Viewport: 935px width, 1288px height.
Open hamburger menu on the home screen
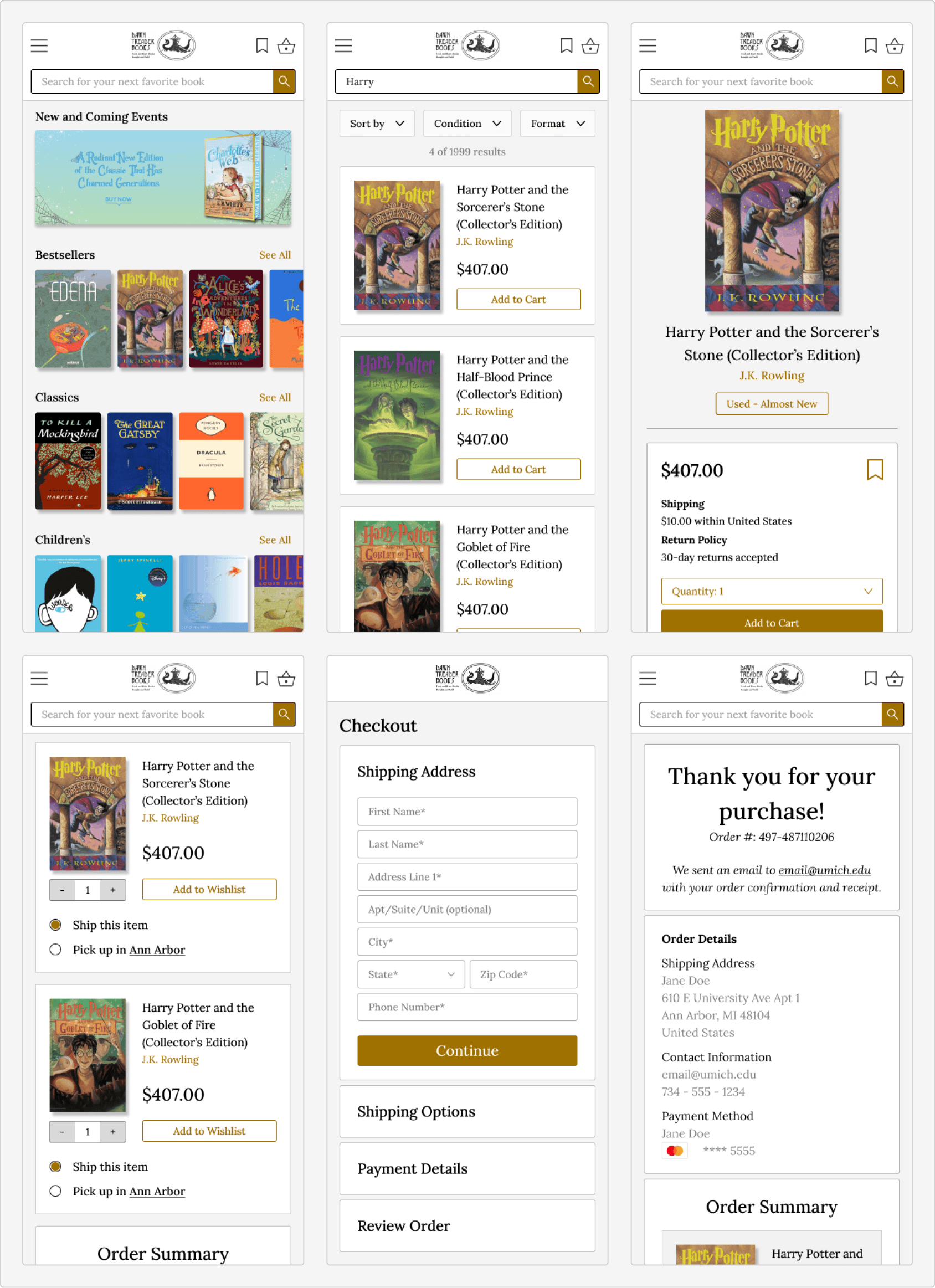coord(39,45)
